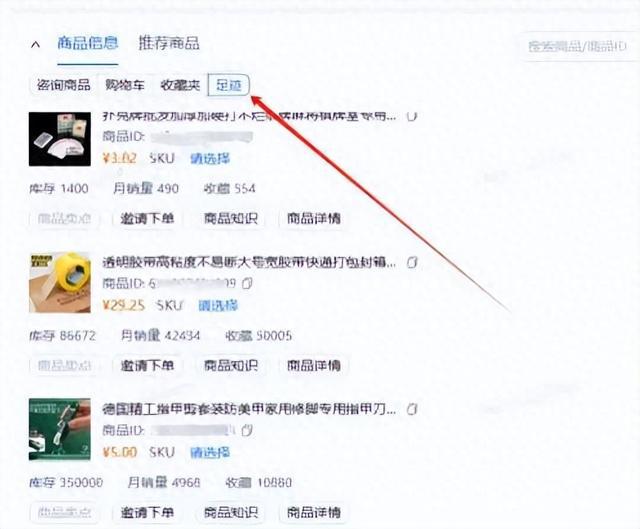Collapse the product info panel chevron

(x=36, y=44)
